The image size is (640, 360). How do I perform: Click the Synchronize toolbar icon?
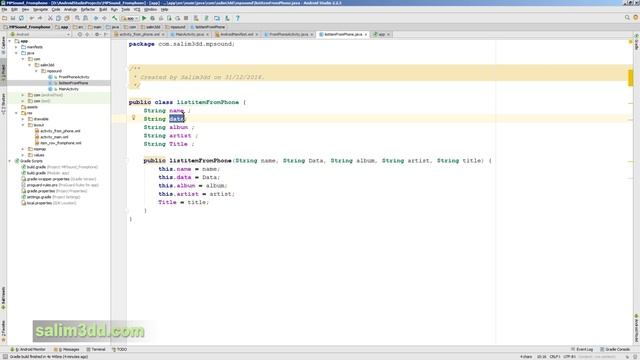(21, 18)
